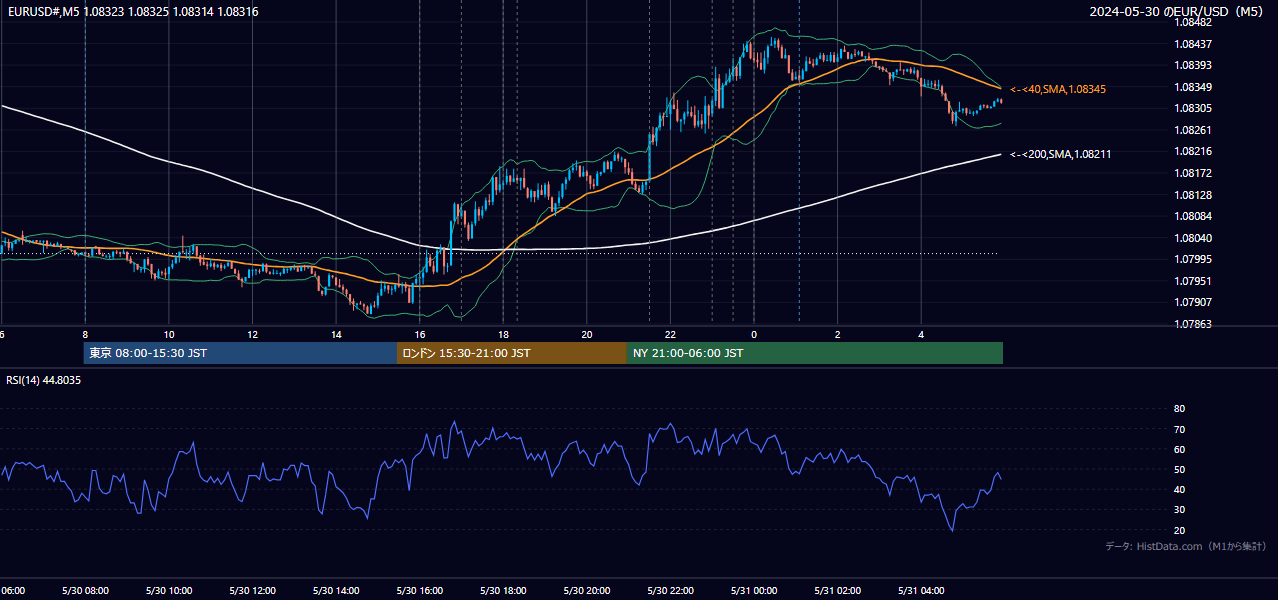Click price axis label 1.07863
Screen dimensions: 1278x600
(x=1193, y=324)
